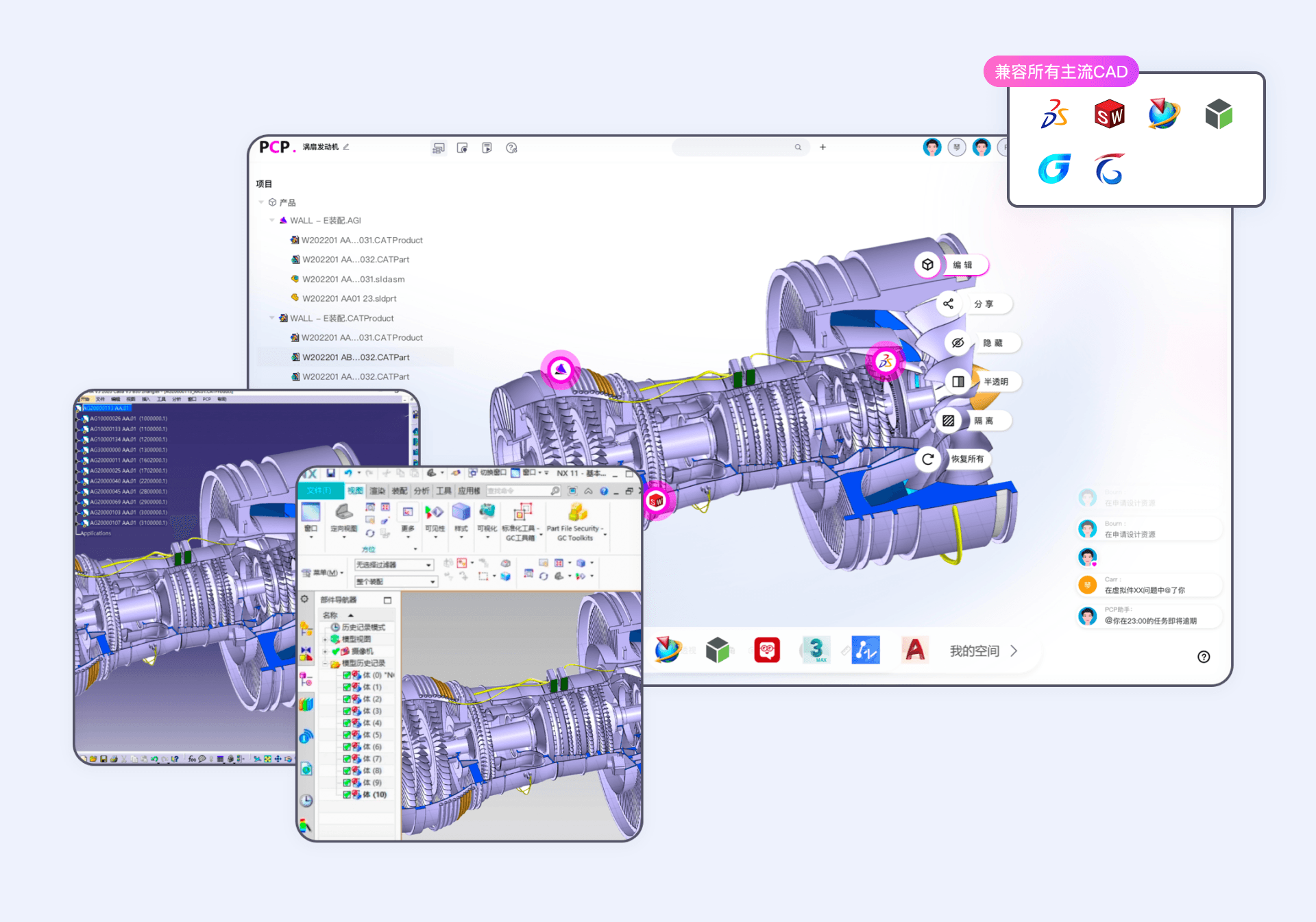Click the AutoCAD red A icon
The image size is (1316, 922).
[x=915, y=650]
